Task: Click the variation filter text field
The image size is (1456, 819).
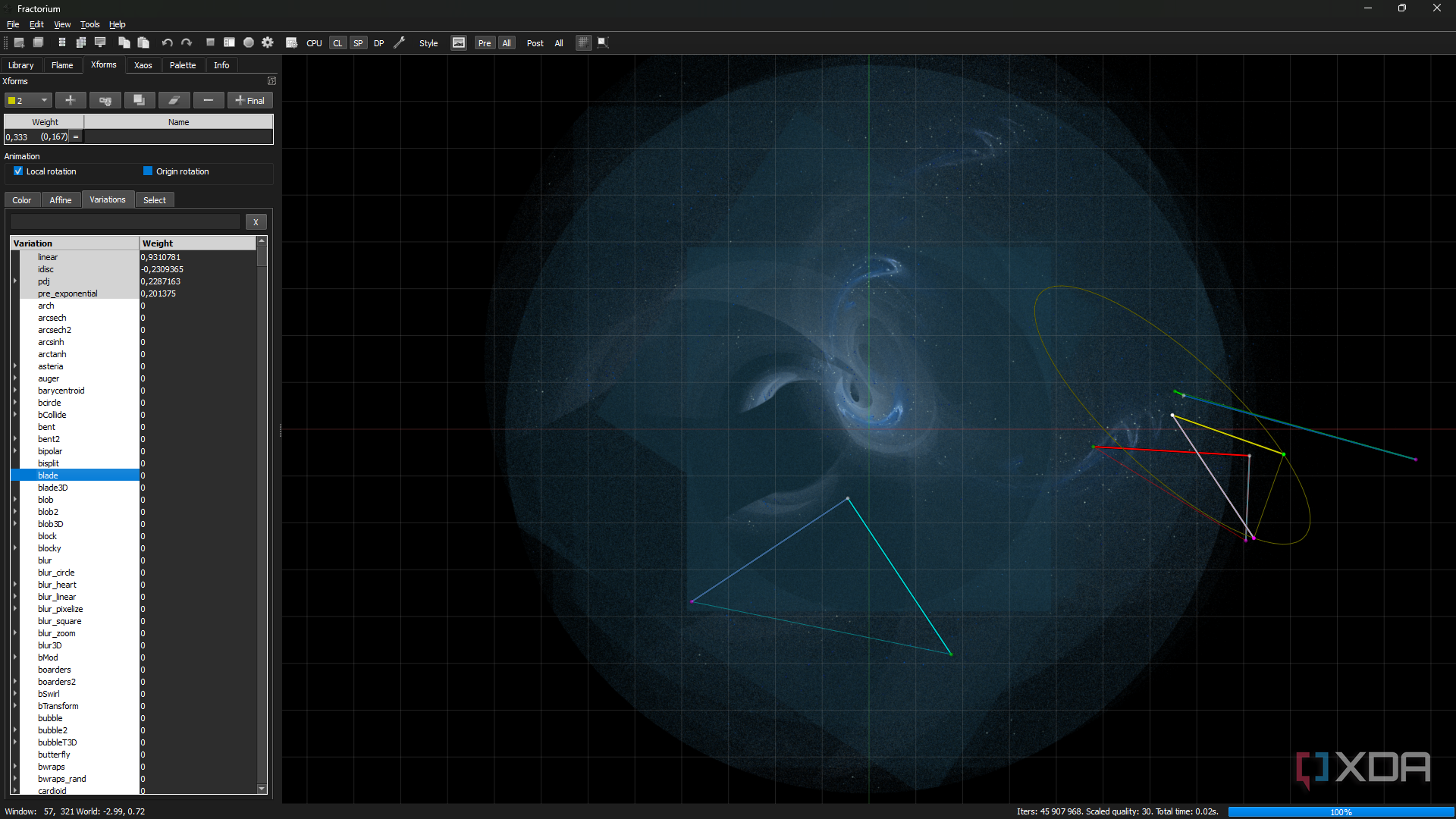Action: 125,222
